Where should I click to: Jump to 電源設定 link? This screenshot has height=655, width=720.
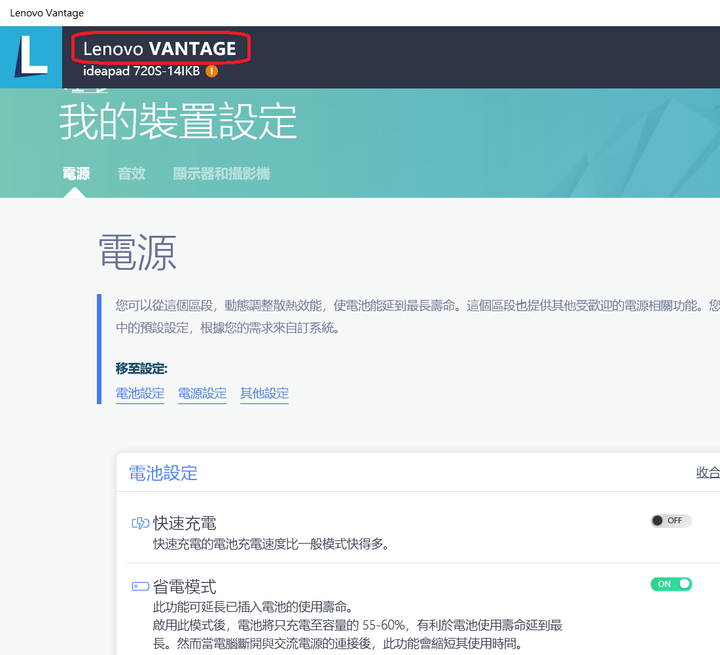tap(202, 394)
